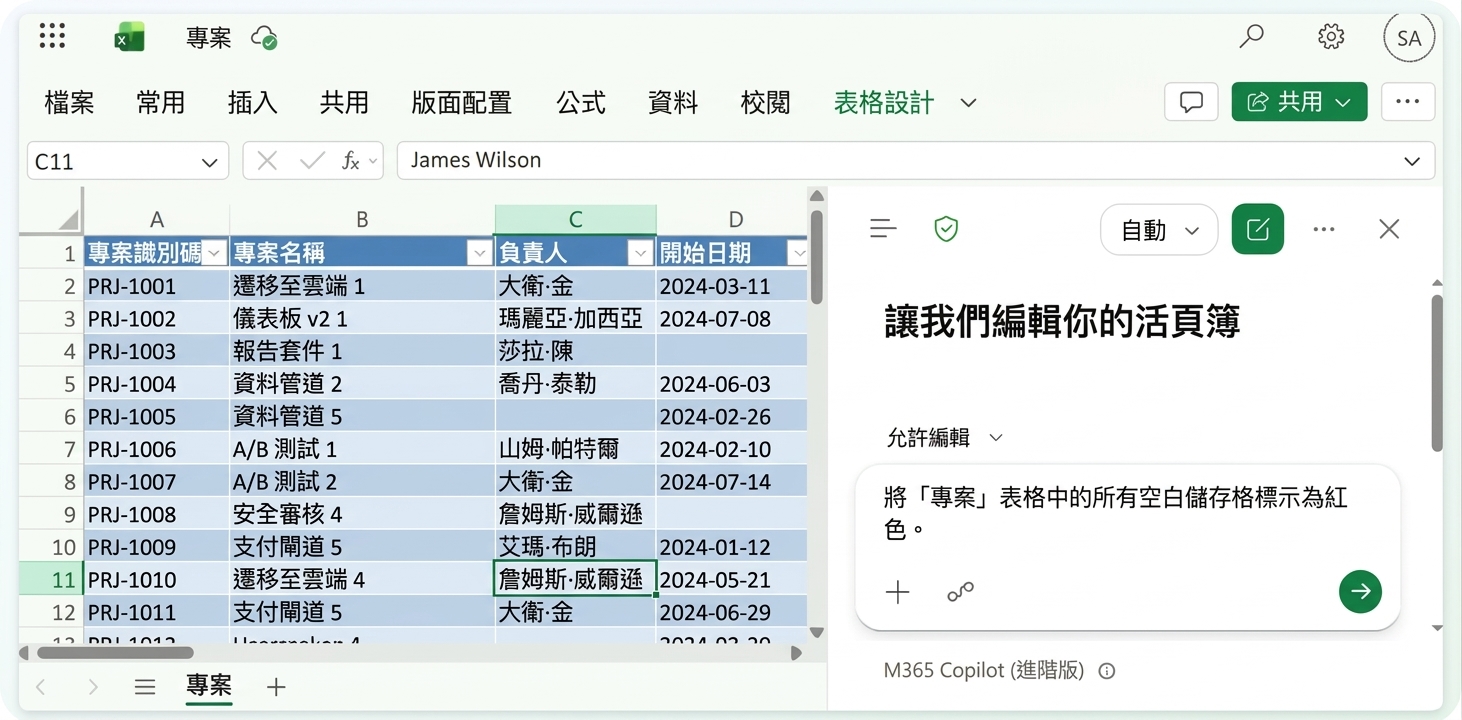Screen dimensions: 1462x720
Task: Open the ribbon more options ellipsis button
Action: pyautogui.click(x=1408, y=102)
